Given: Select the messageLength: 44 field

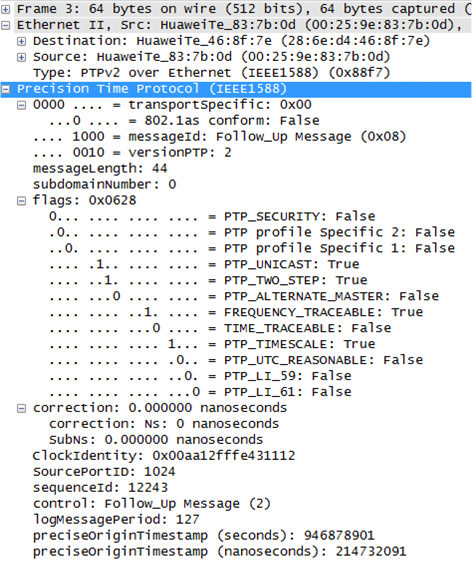Looking at the screenshot, I should tap(100, 168).
